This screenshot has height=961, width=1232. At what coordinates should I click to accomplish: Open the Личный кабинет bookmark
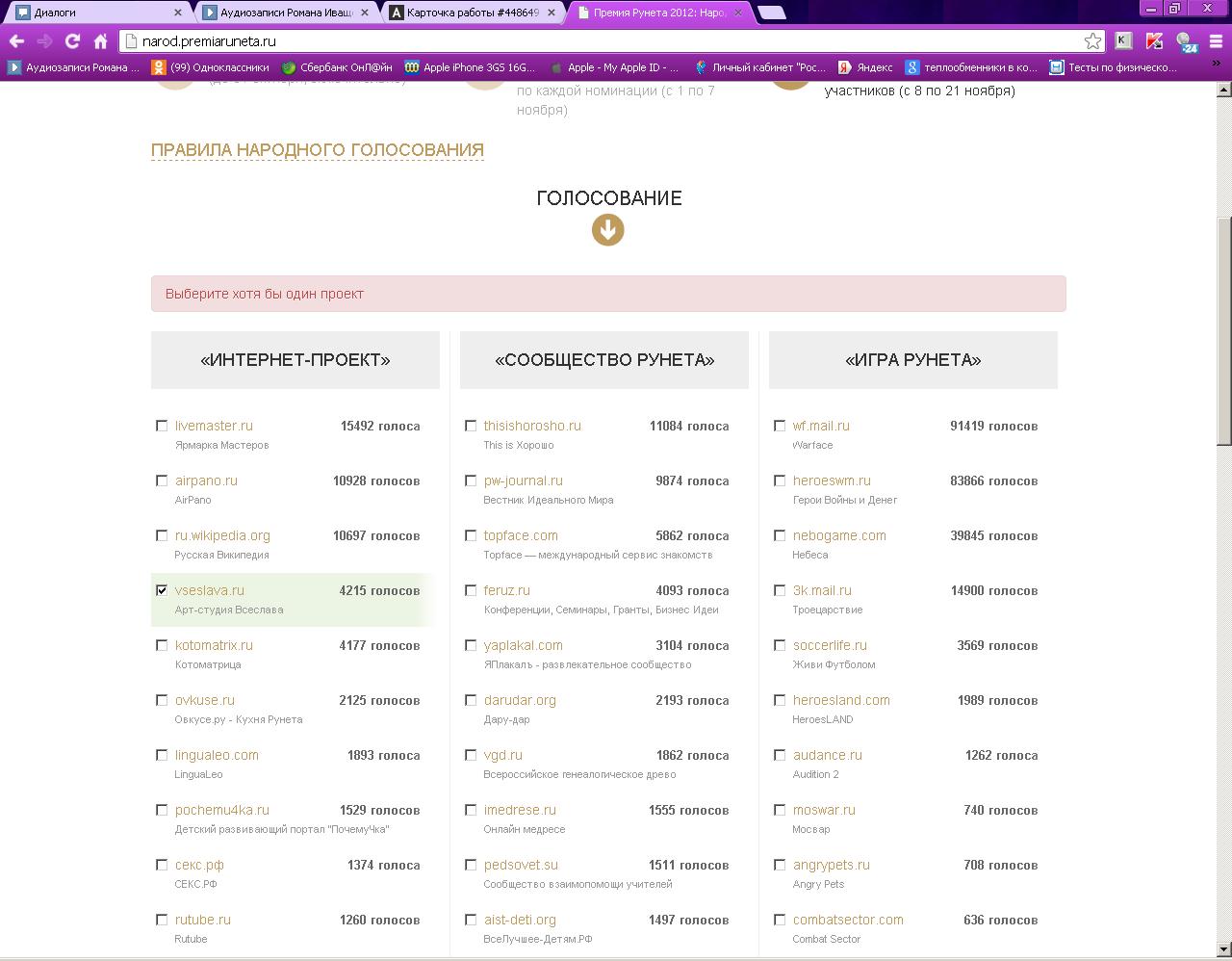[759, 67]
